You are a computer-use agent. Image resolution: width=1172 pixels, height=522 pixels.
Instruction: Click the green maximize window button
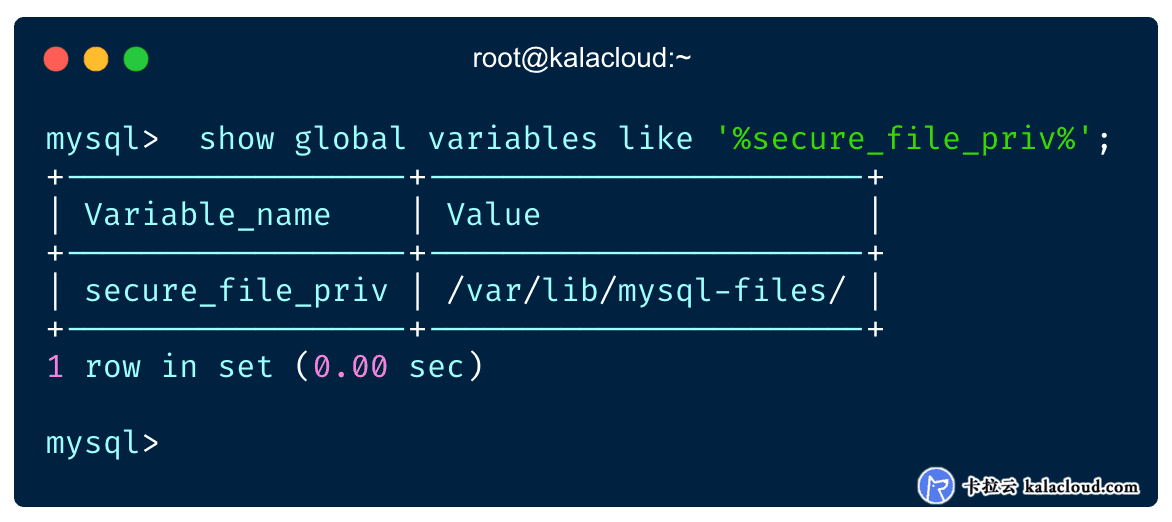click(136, 59)
